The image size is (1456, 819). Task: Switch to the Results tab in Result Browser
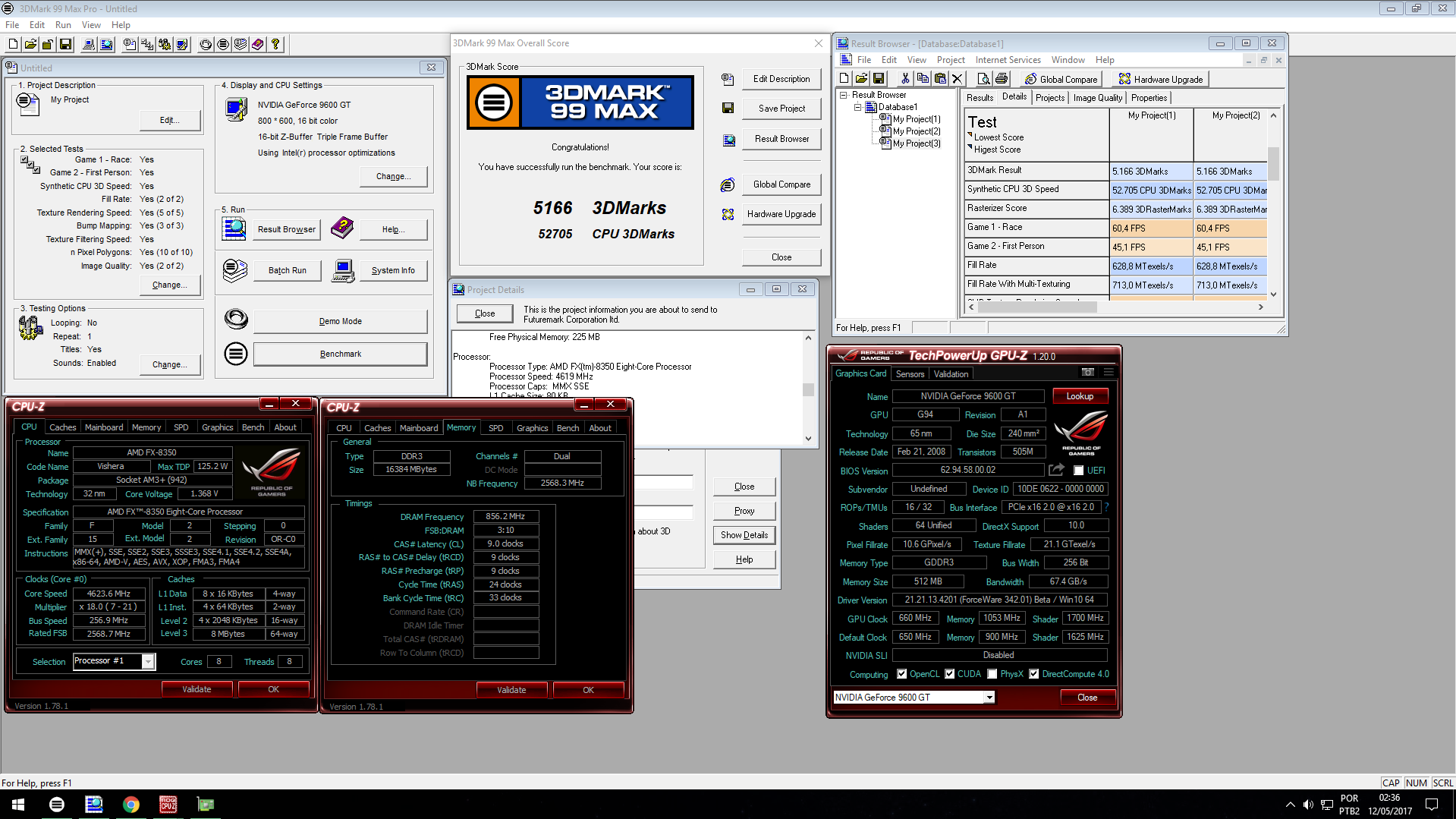click(x=980, y=98)
